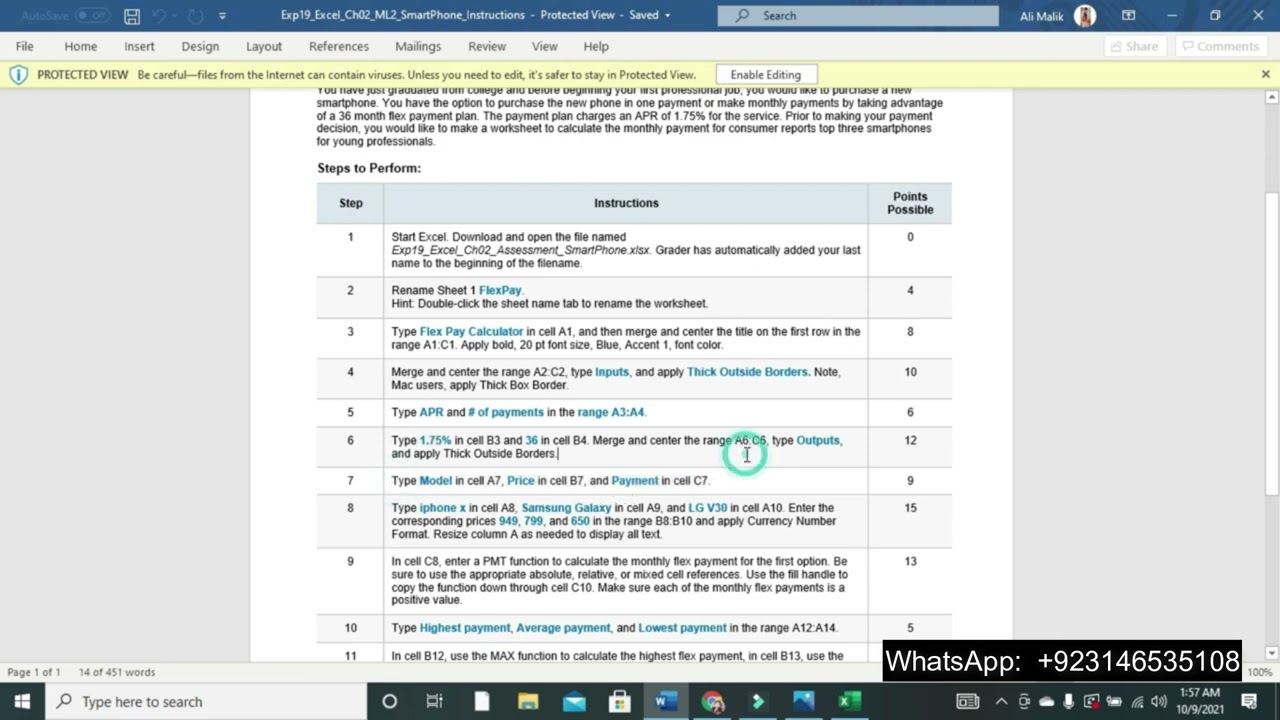Click the 'Page 1 of 1' status indicator
The image size is (1280, 720).
[34, 672]
